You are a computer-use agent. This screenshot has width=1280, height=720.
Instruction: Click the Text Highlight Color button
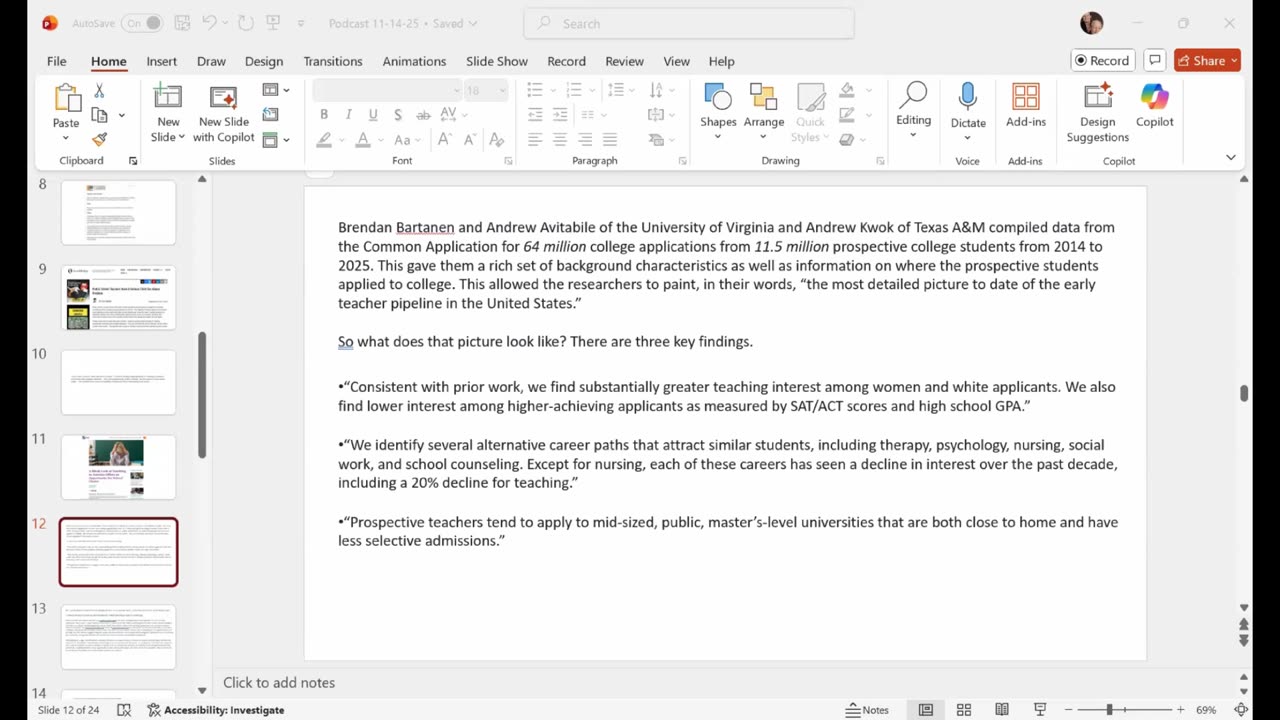pos(325,140)
